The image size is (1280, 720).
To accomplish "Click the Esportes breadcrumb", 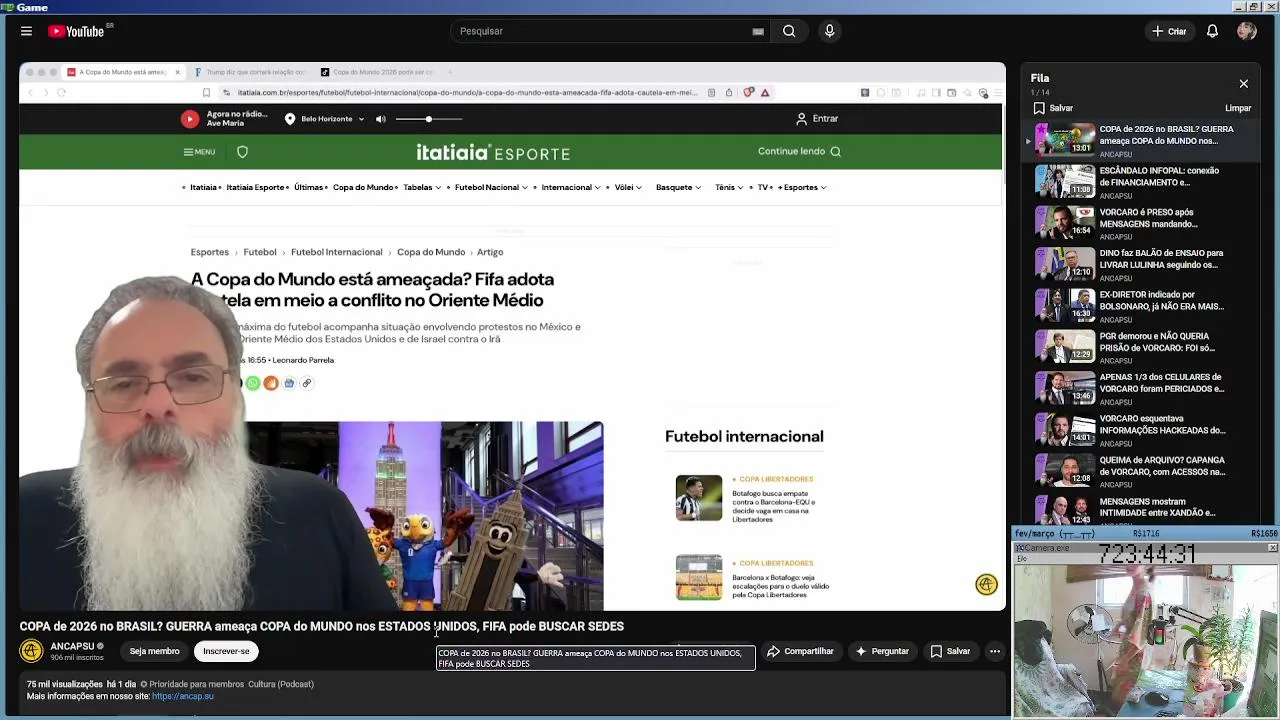I will (210, 252).
